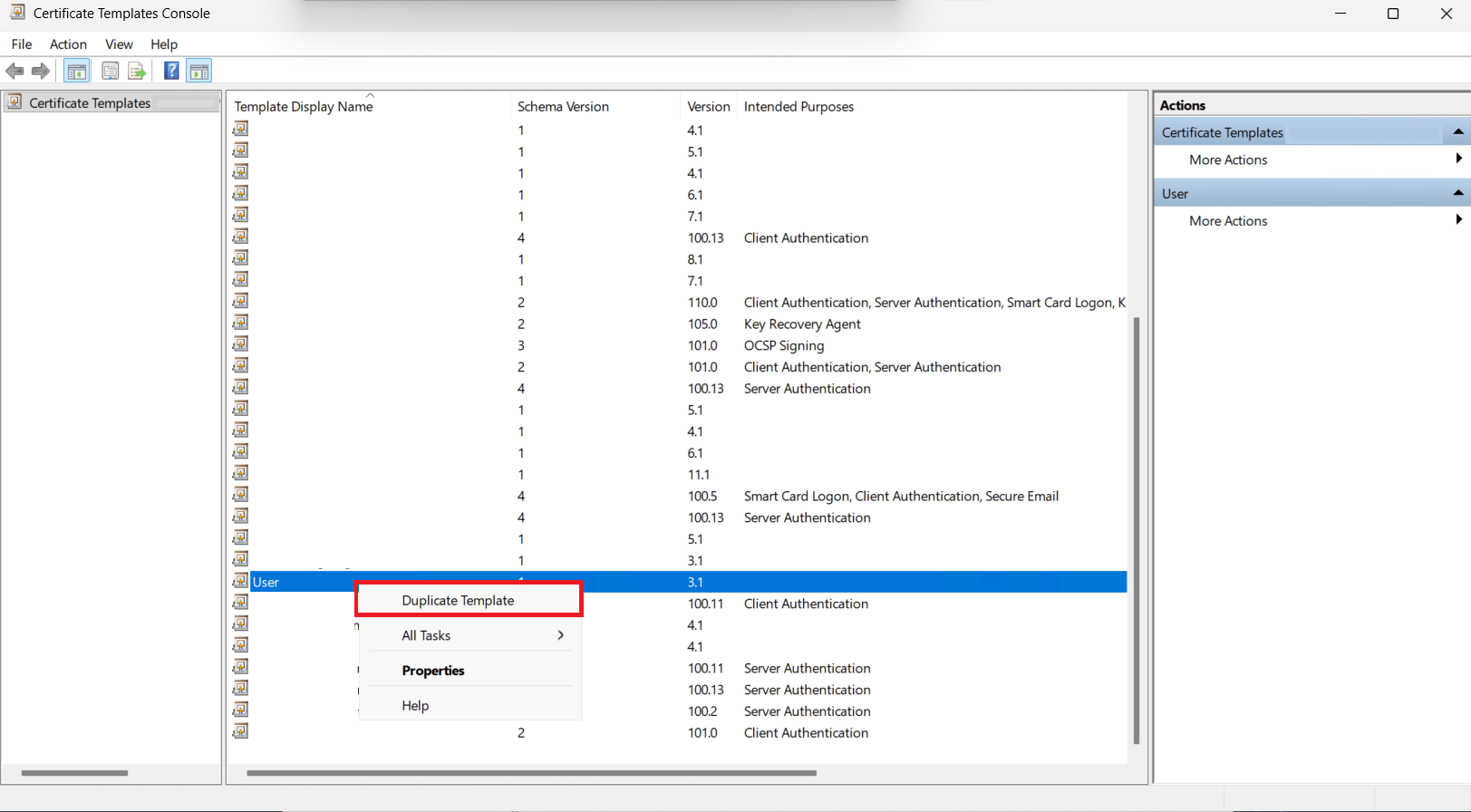1471x812 pixels.
Task: Collapse the Certificate Templates actions section
Action: pyautogui.click(x=1457, y=132)
